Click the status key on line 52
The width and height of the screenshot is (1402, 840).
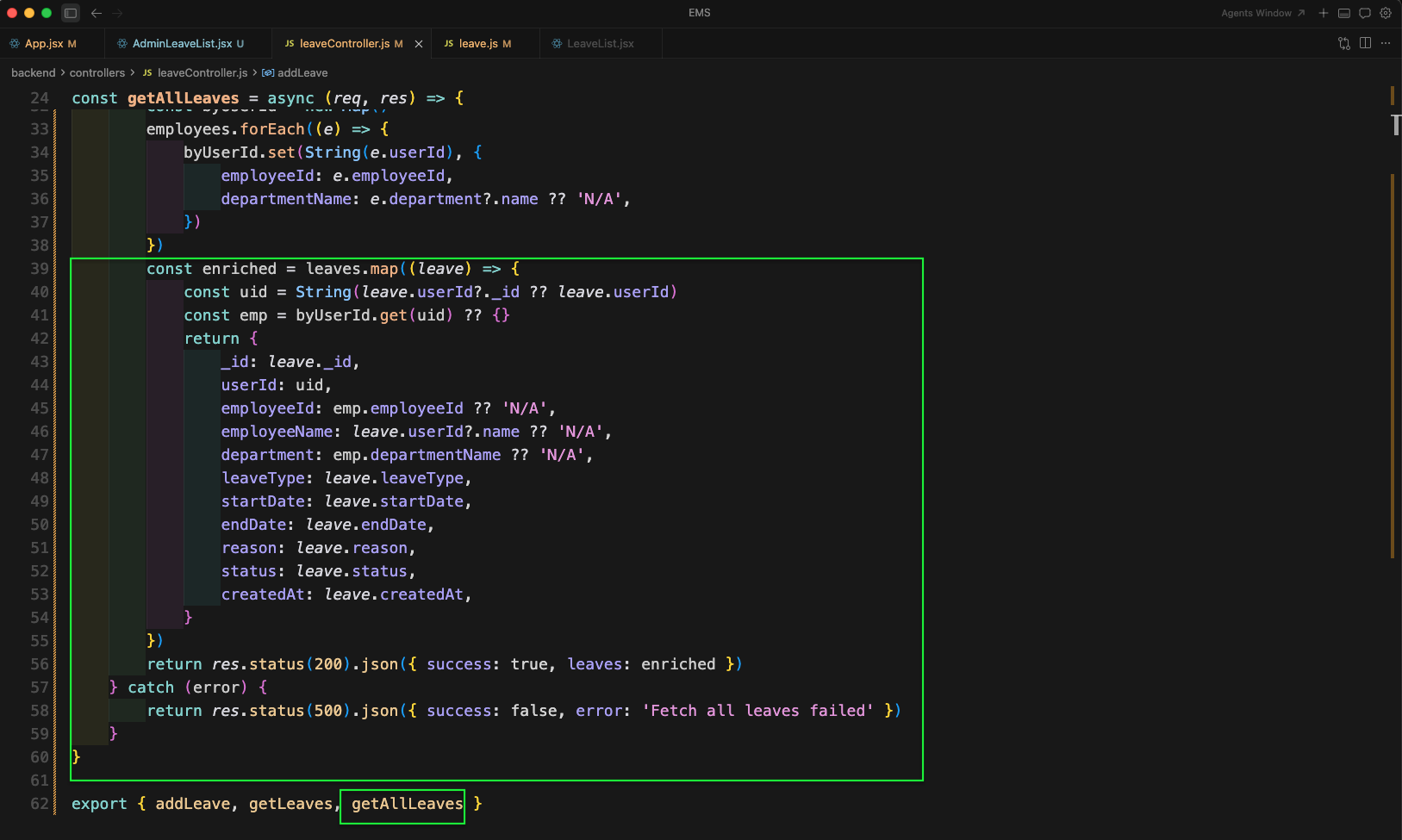(x=249, y=571)
